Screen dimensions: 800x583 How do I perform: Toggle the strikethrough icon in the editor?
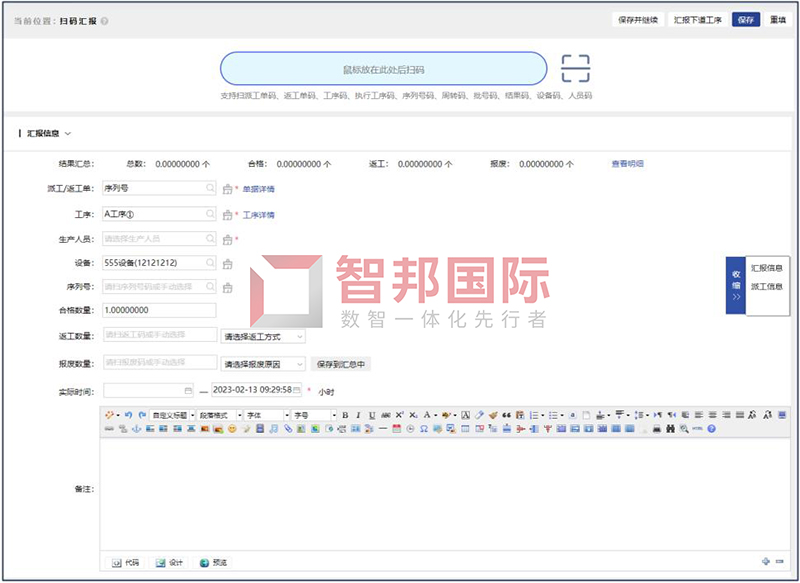385,413
